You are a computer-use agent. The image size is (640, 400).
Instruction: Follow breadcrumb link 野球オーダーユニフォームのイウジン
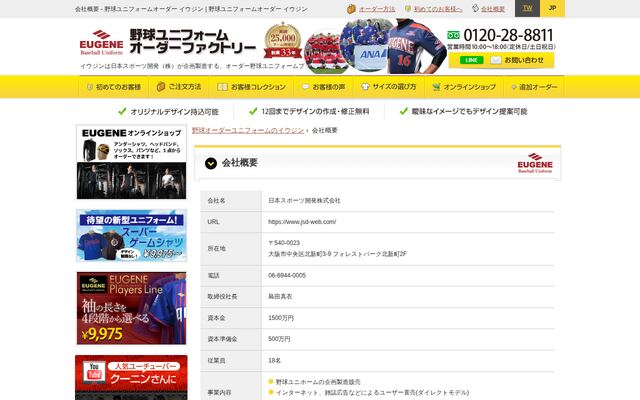[x=248, y=131]
